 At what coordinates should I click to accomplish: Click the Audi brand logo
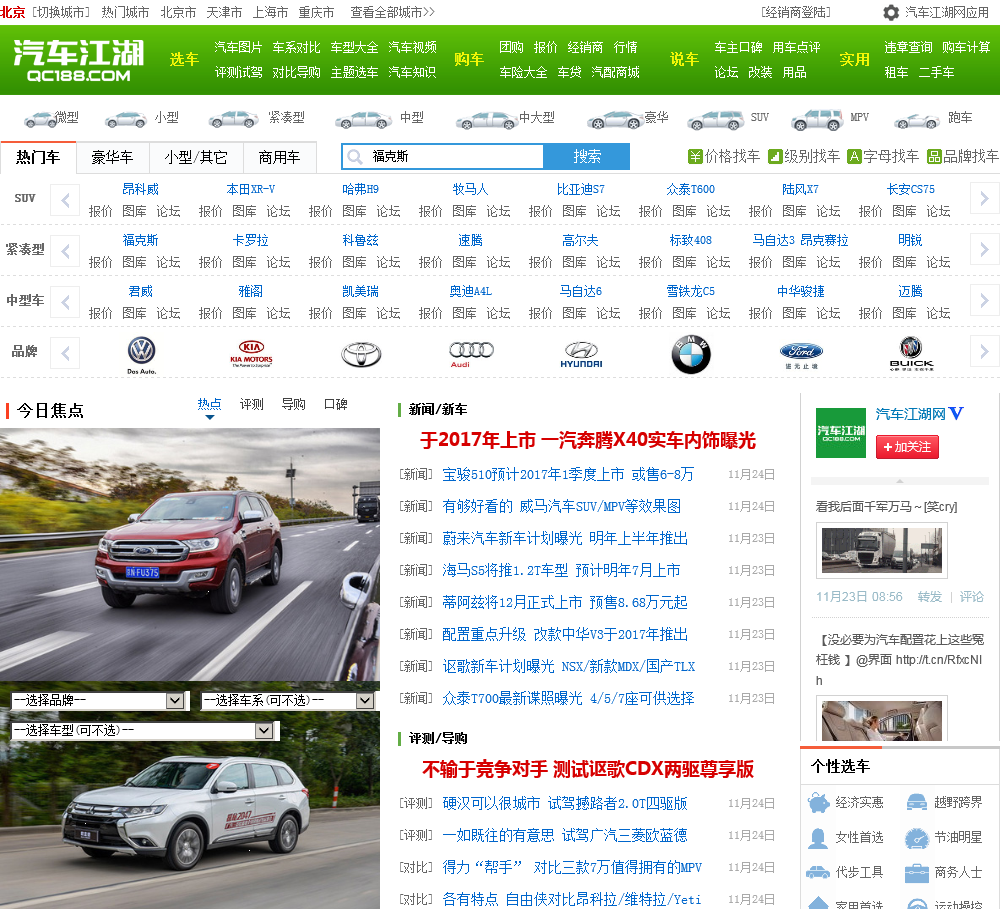[471, 354]
